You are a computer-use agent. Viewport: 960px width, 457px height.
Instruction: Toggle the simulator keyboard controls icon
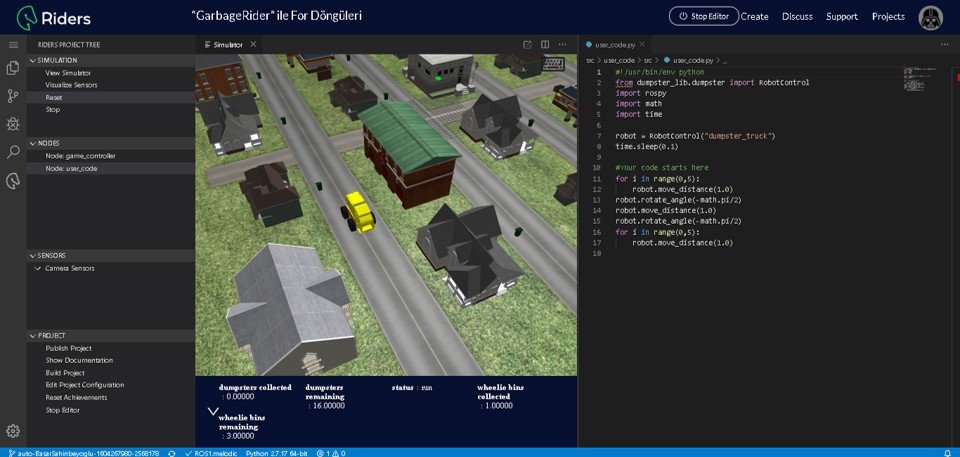tap(553, 64)
